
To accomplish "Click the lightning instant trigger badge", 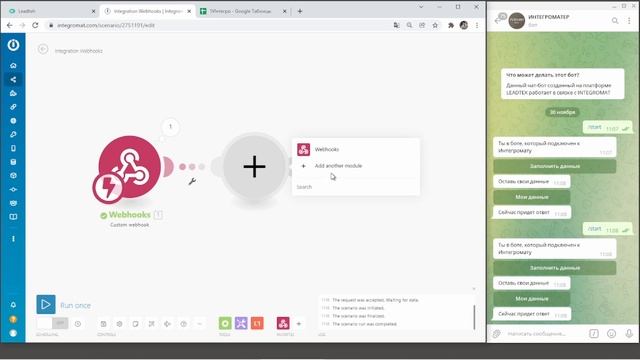I will [x=108, y=188].
